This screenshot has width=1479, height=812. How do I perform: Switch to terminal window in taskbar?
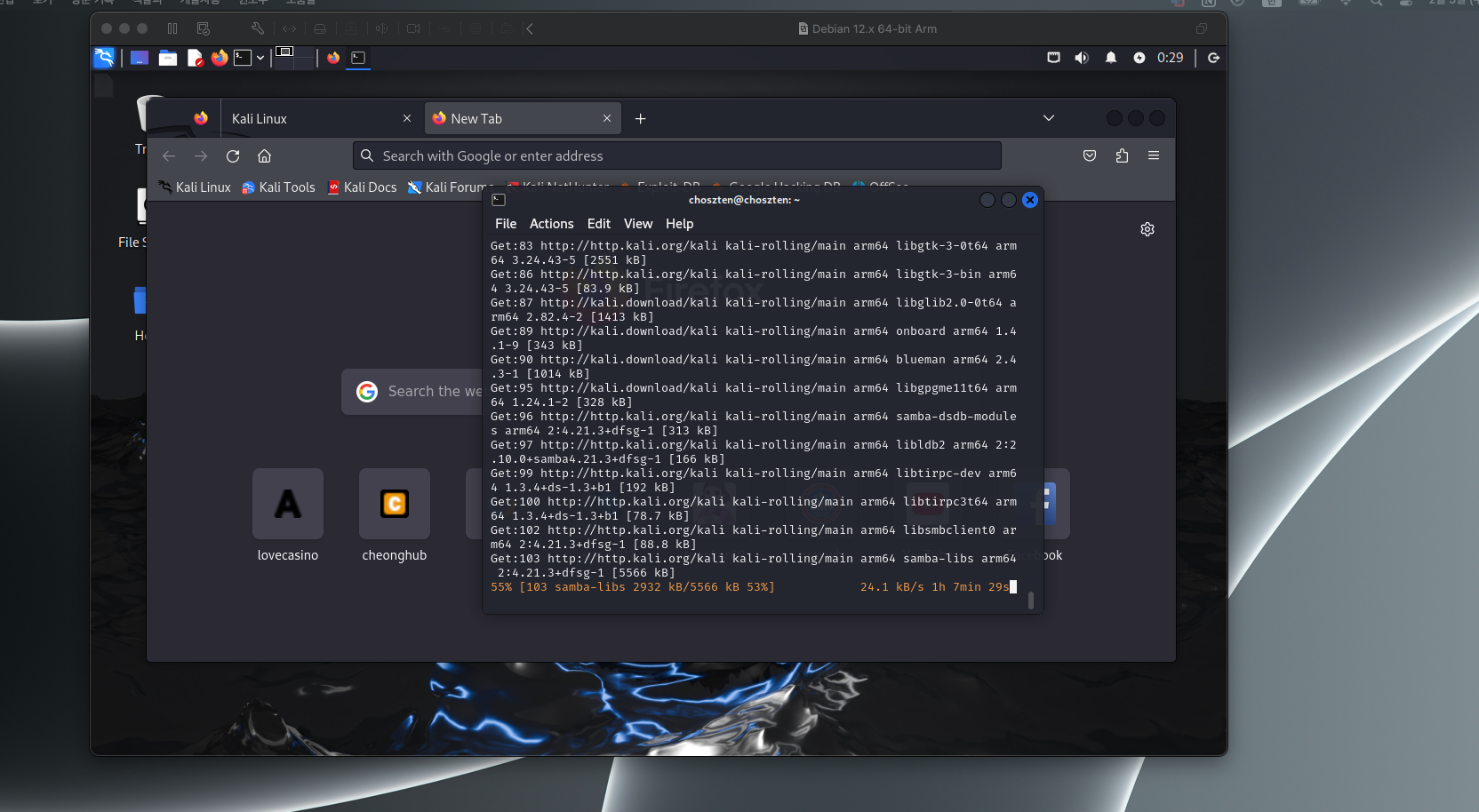(358, 58)
